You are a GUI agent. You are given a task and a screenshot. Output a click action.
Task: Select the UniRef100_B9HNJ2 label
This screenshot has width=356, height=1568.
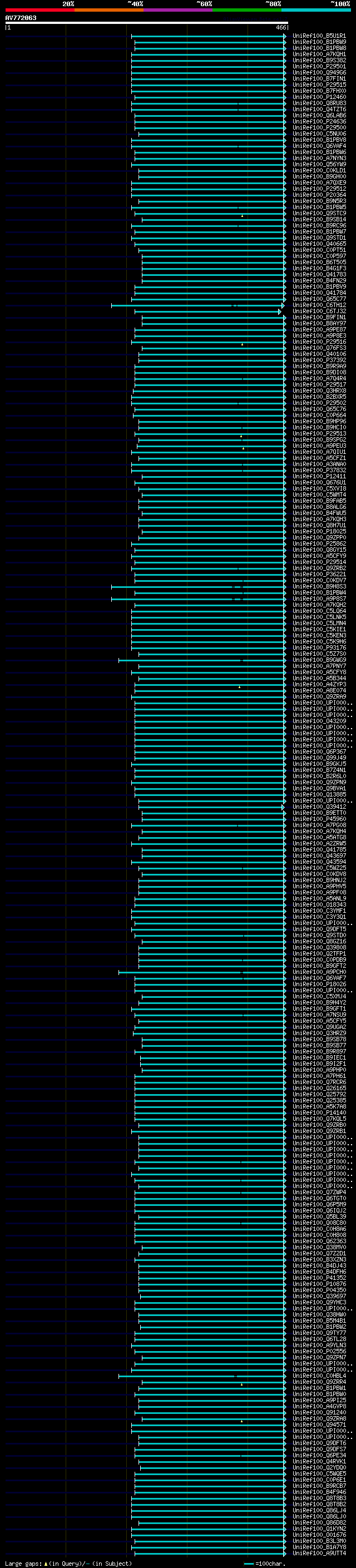click(x=319, y=881)
